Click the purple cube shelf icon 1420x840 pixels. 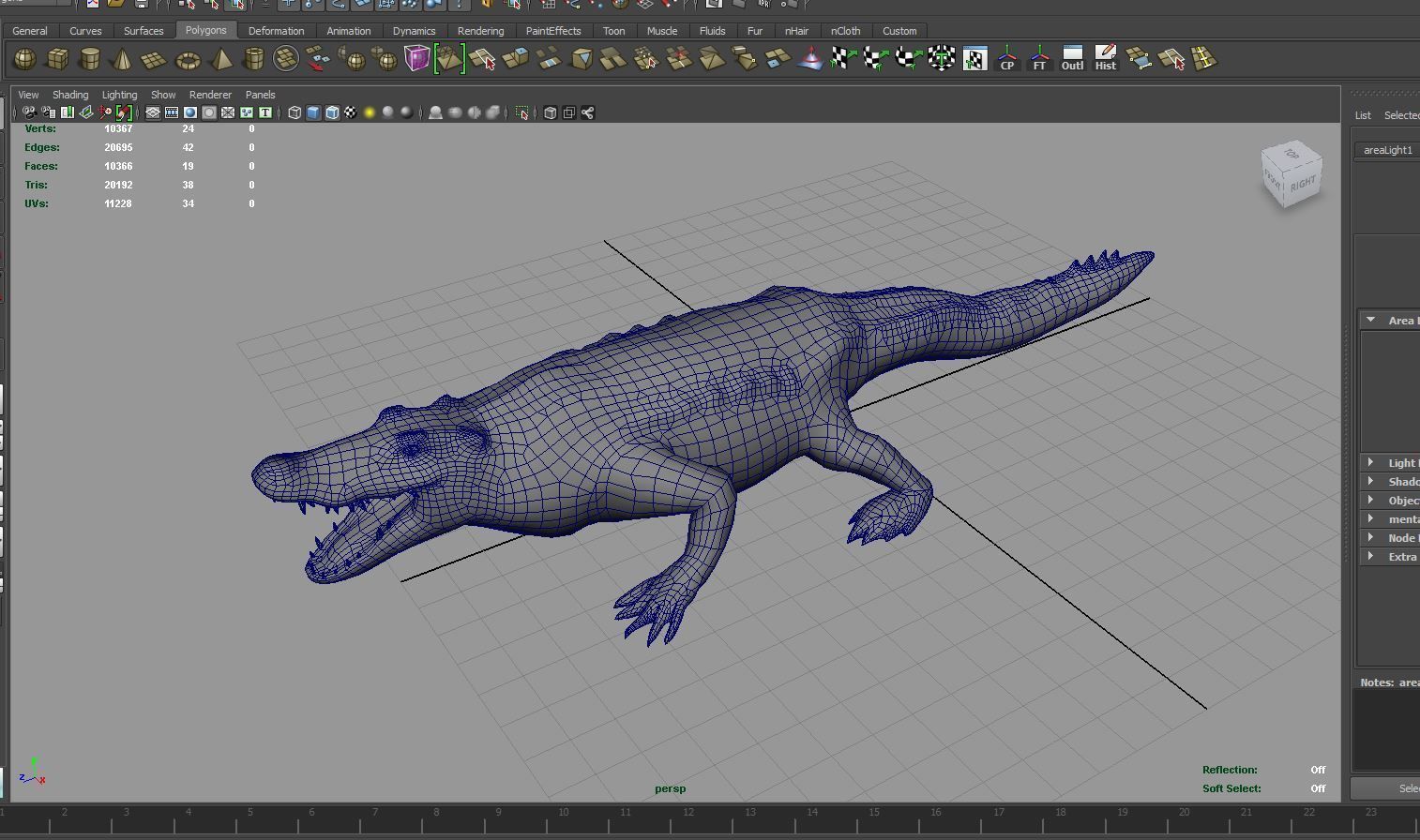coord(416,60)
